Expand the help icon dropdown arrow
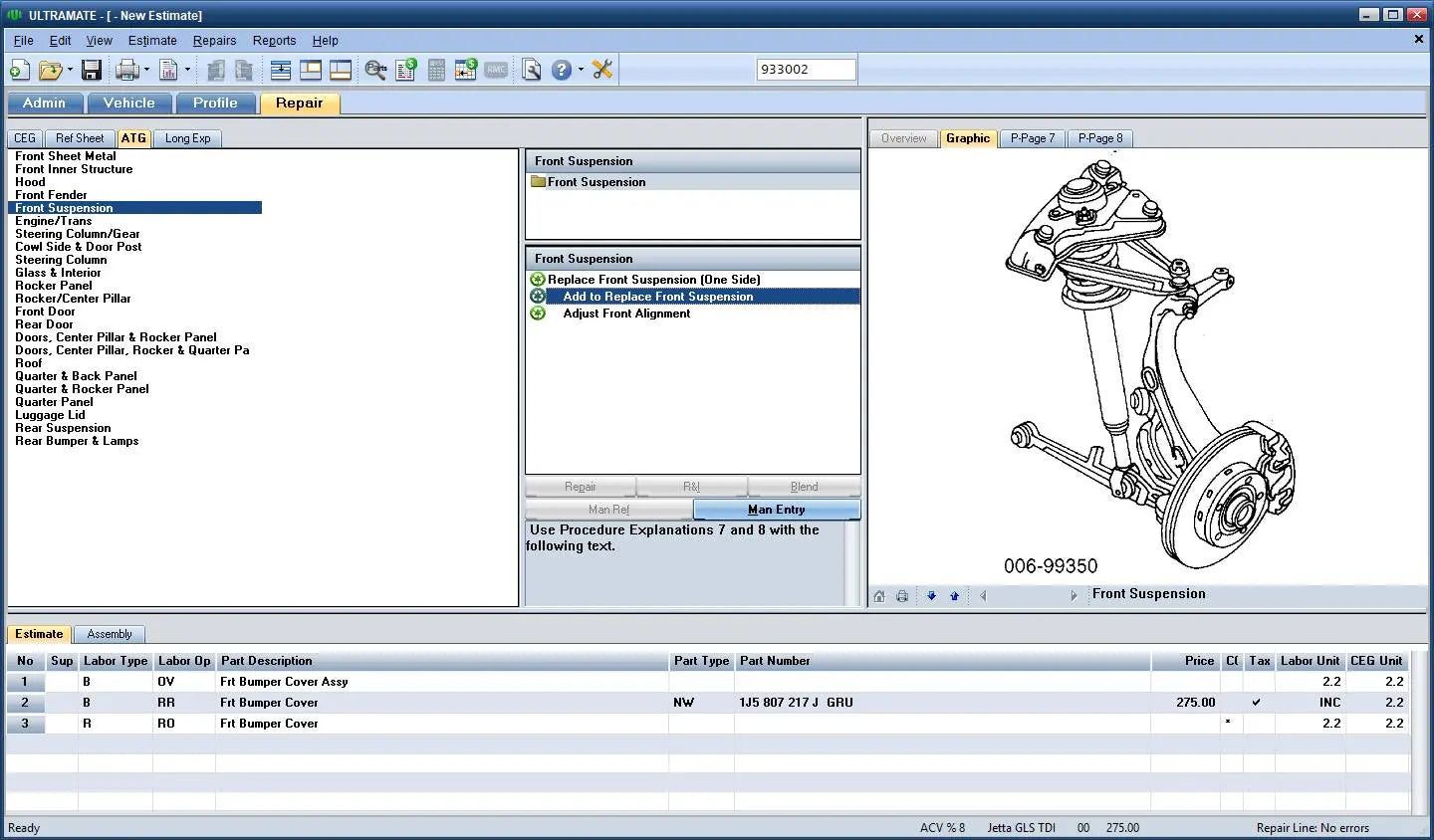Viewport: 1434px width, 840px height. pyautogui.click(x=581, y=70)
